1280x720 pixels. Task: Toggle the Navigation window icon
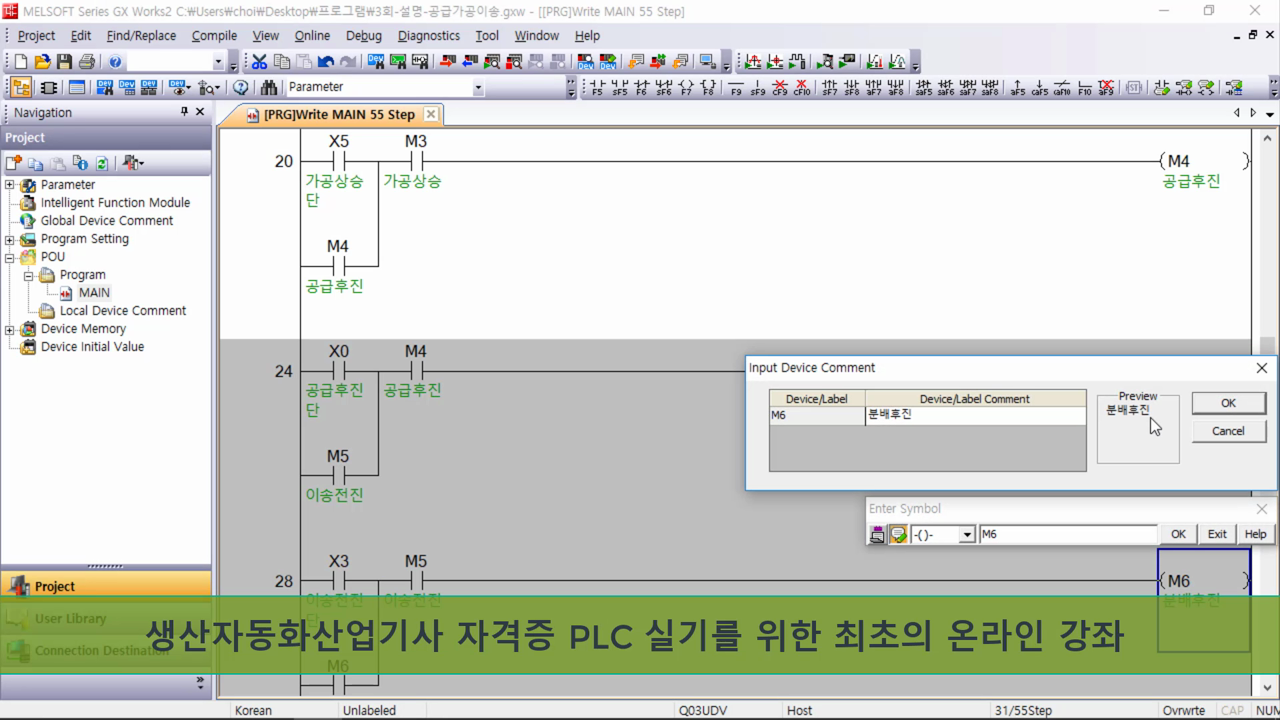[x=21, y=87]
